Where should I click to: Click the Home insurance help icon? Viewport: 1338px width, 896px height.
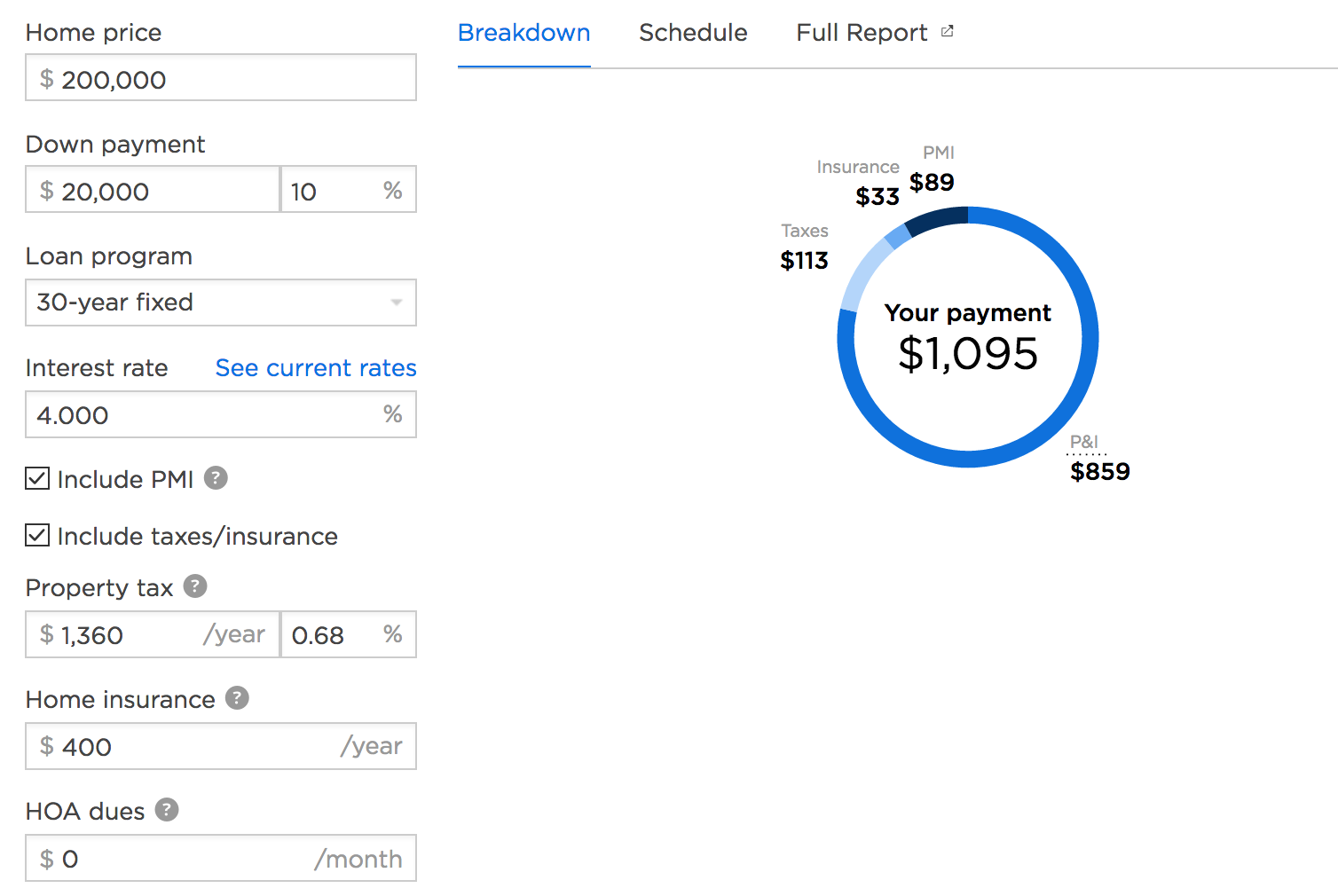tap(237, 698)
